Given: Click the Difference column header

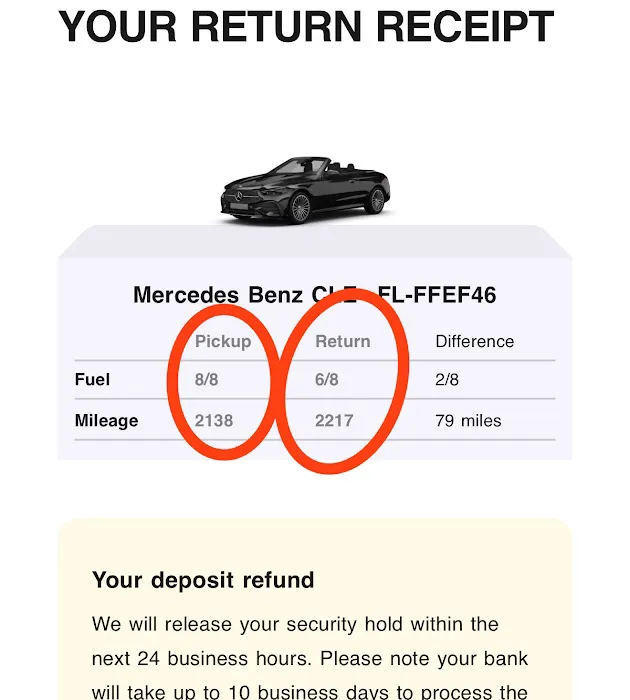Looking at the screenshot, I should (475, 342).
